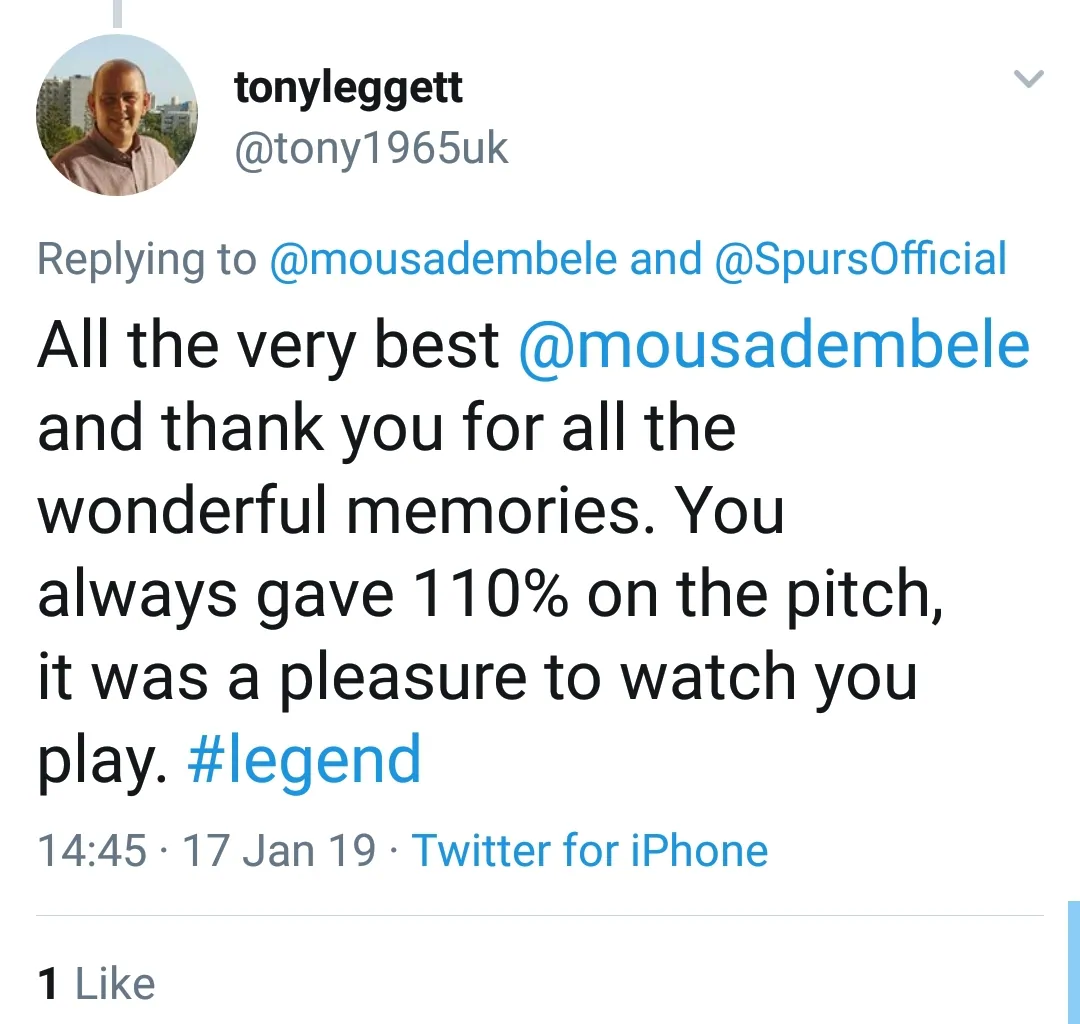Screen dimensions: 1080x1024
Task: Open the @tony1965uk handle
Action: pyautogui.click(x=371, y=150)
